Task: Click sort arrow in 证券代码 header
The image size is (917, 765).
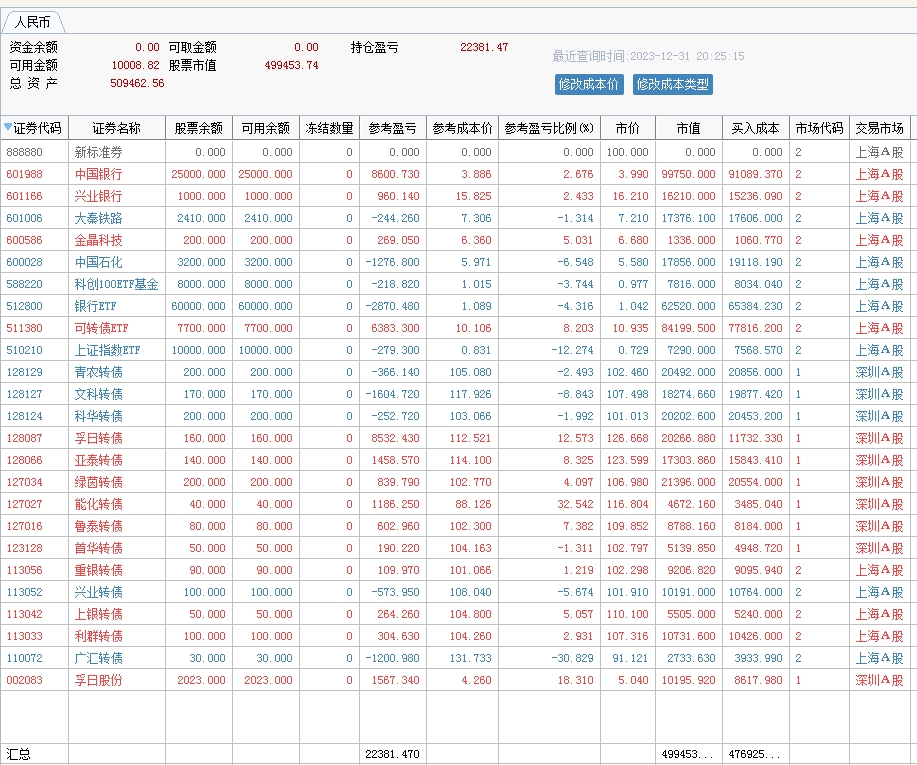Action: point(8,128)
